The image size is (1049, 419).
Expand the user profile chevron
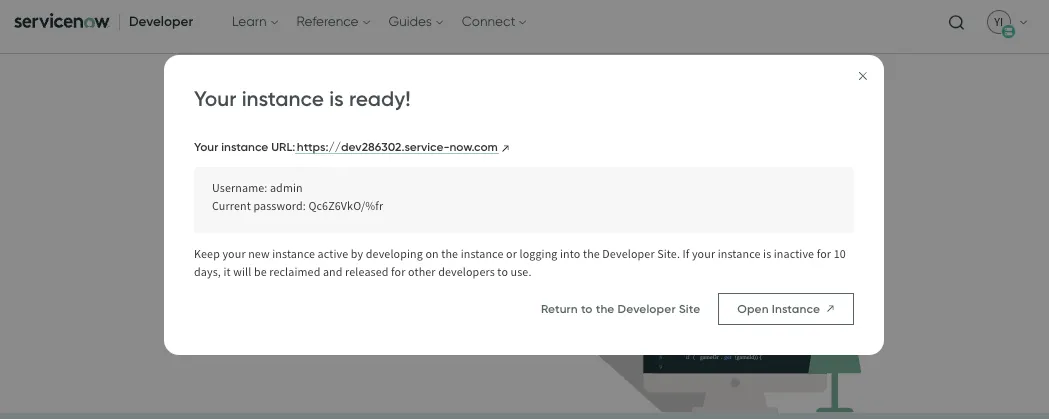pos(1024,23)
